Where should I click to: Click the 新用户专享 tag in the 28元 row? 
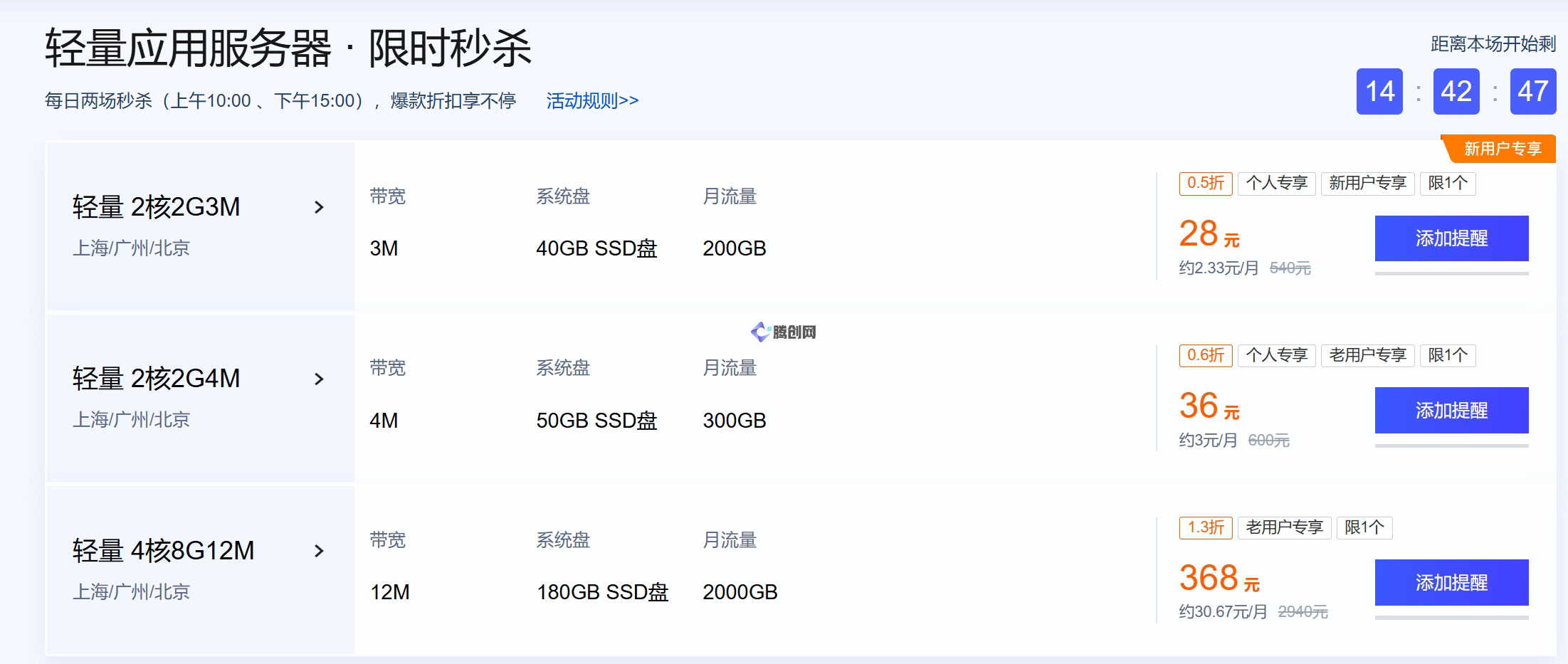[1367, 183]
